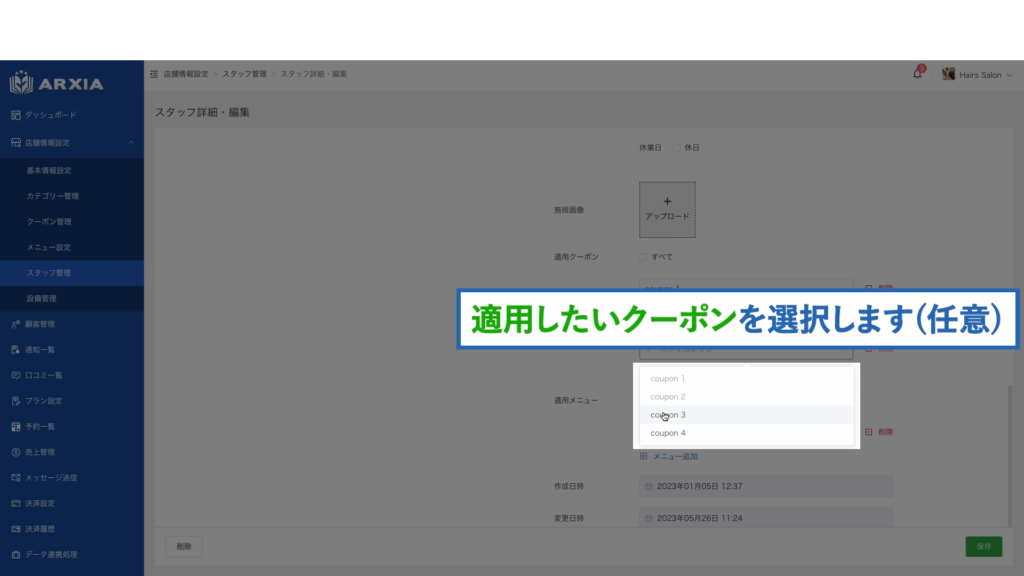Open the メッセージ送信 icon in sidebar

click(16, 477)
